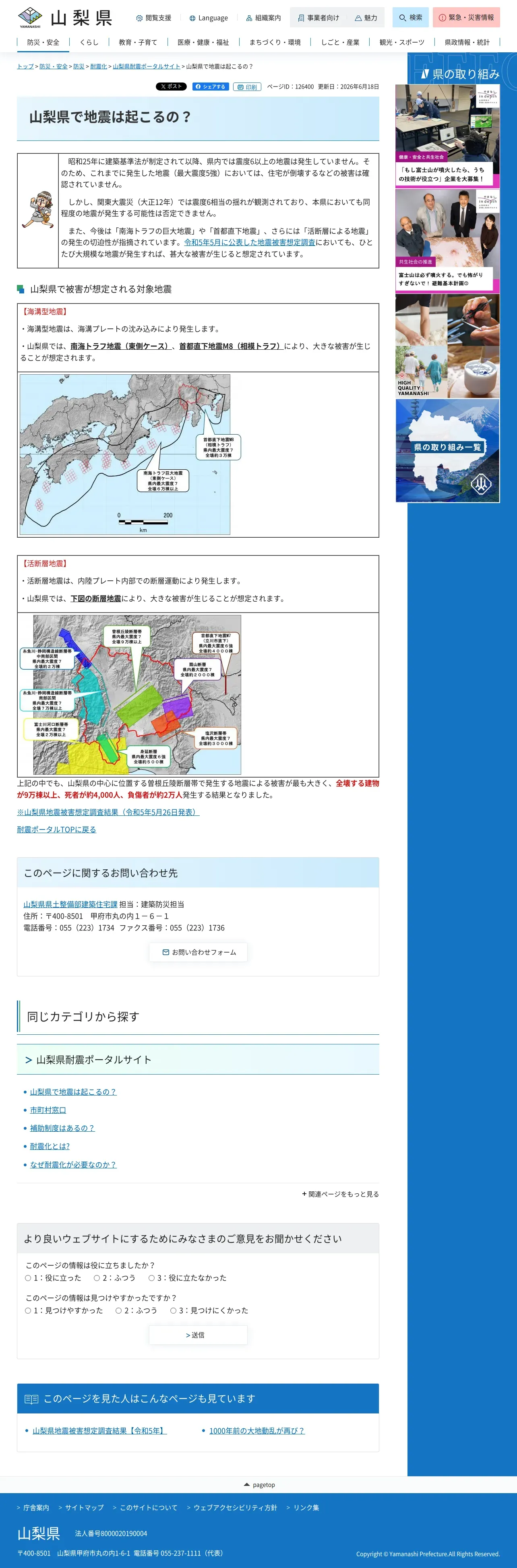The width and height of the screenshot is (517, 1568).
Task: Select usefulness option 2：ふつう
Action: click(x=97, y=1278)
